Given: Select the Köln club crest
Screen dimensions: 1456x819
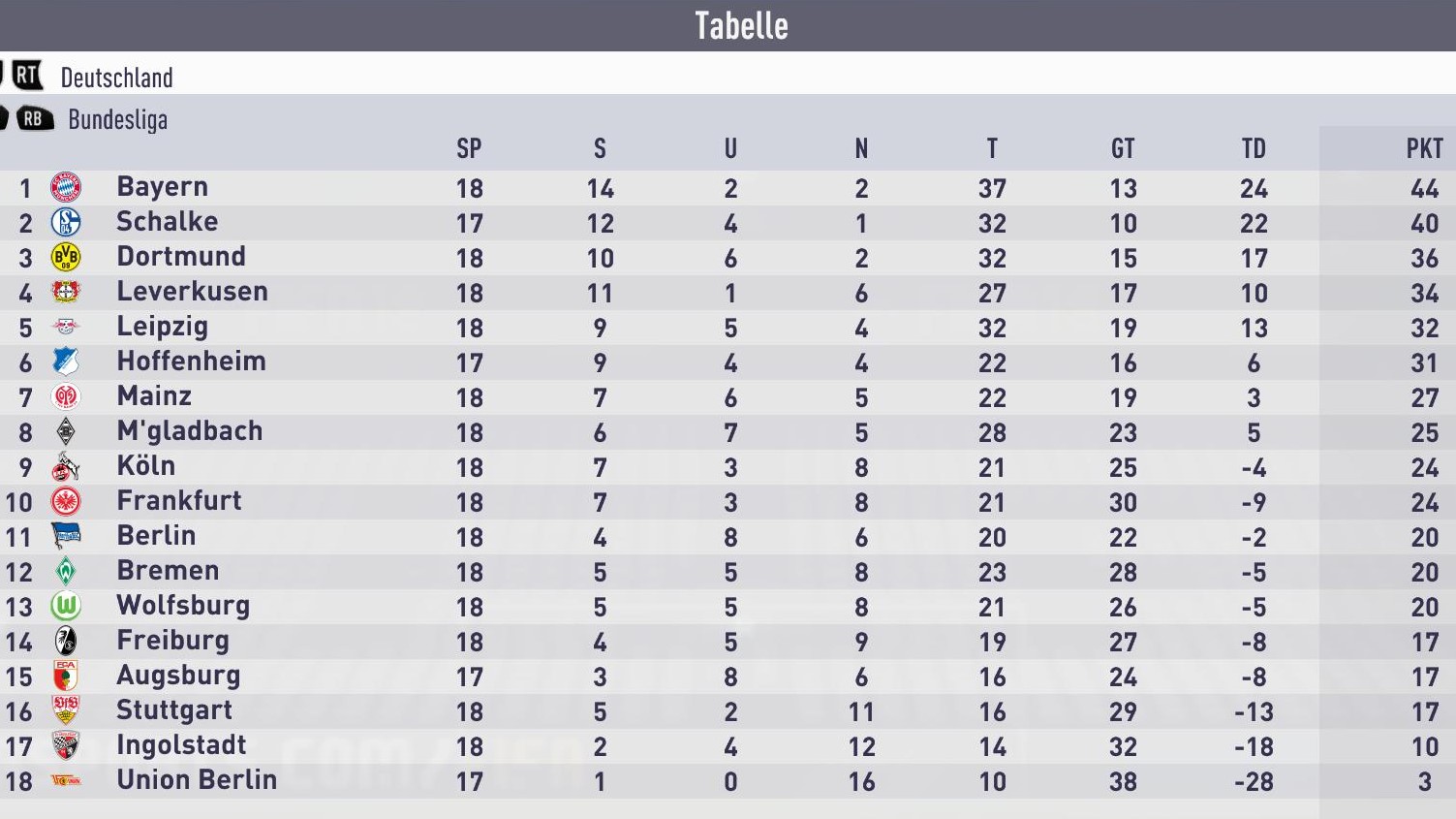Looking at the screenshot, I should tap(66, 466).
